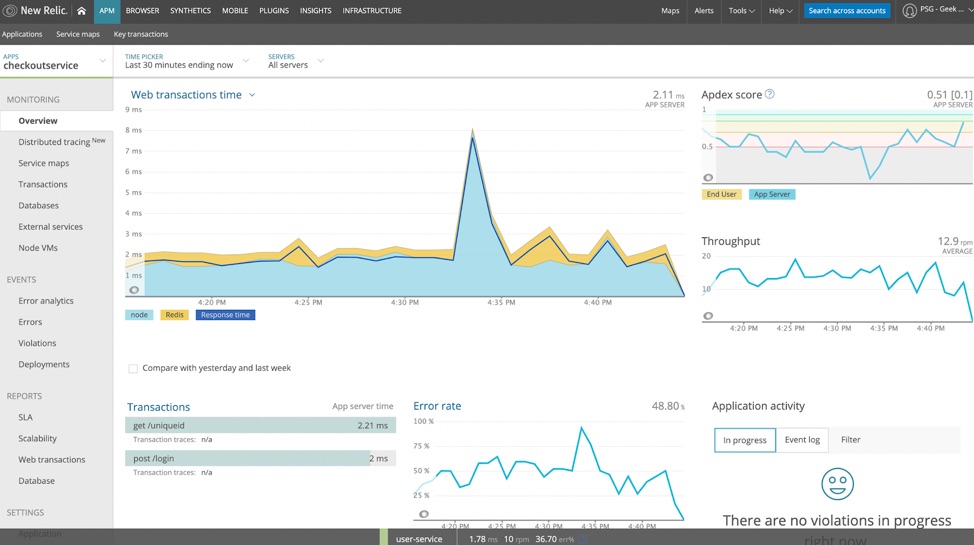974x545 pixels.
Task: Enable Compare with yesterday and last week
Action: tap(133, 369)
